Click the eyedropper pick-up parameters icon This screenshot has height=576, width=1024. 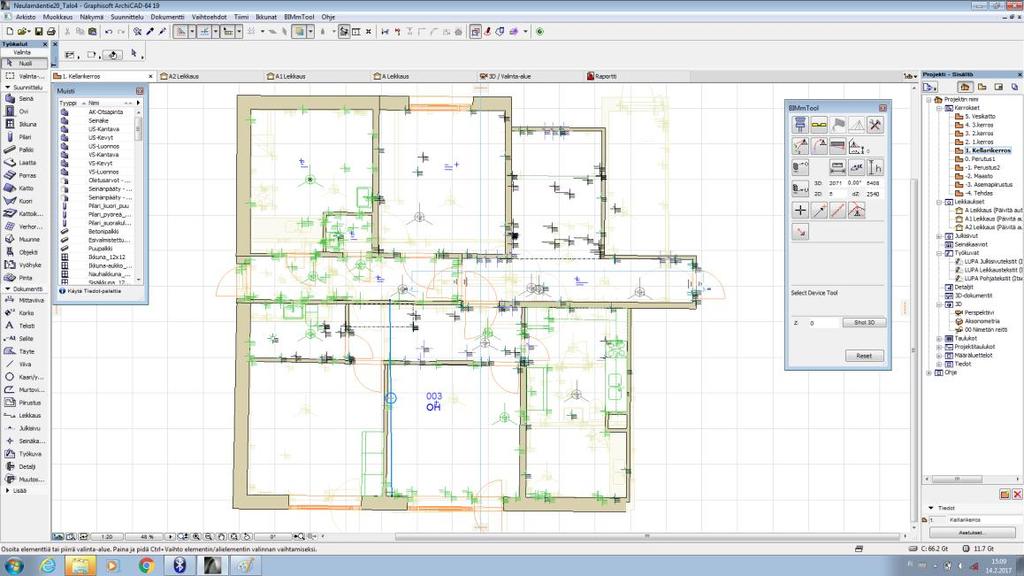pyautogui.click(x=150, y=31)
